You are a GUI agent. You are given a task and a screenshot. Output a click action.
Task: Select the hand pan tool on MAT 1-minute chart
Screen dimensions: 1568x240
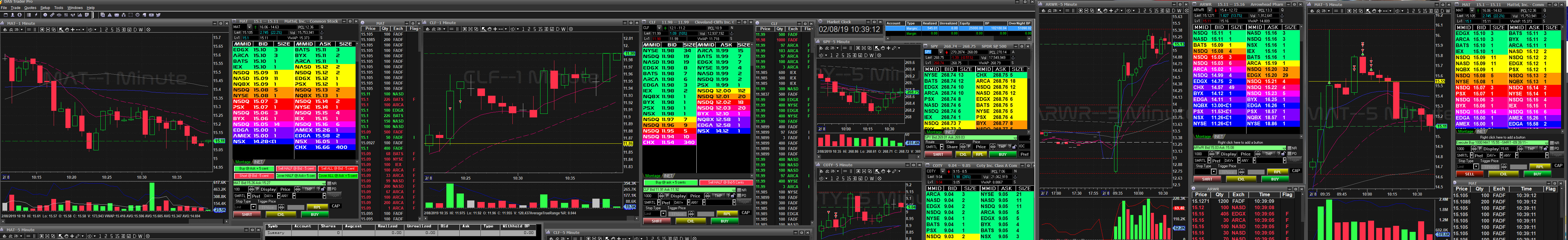coord(66,29)
